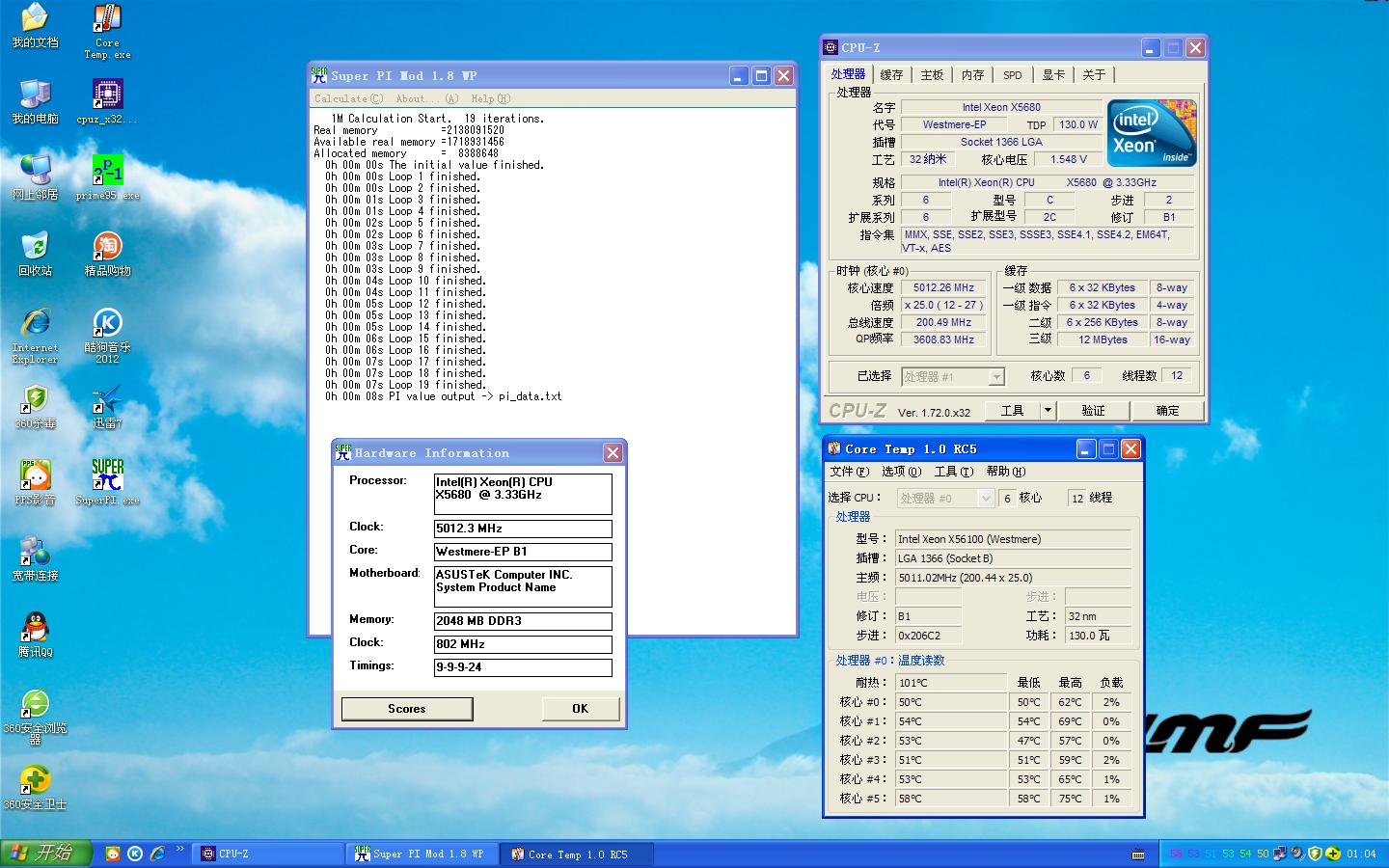Click the 2048 MB DDR3 Memory field
1389x868 pixels.
523,621
